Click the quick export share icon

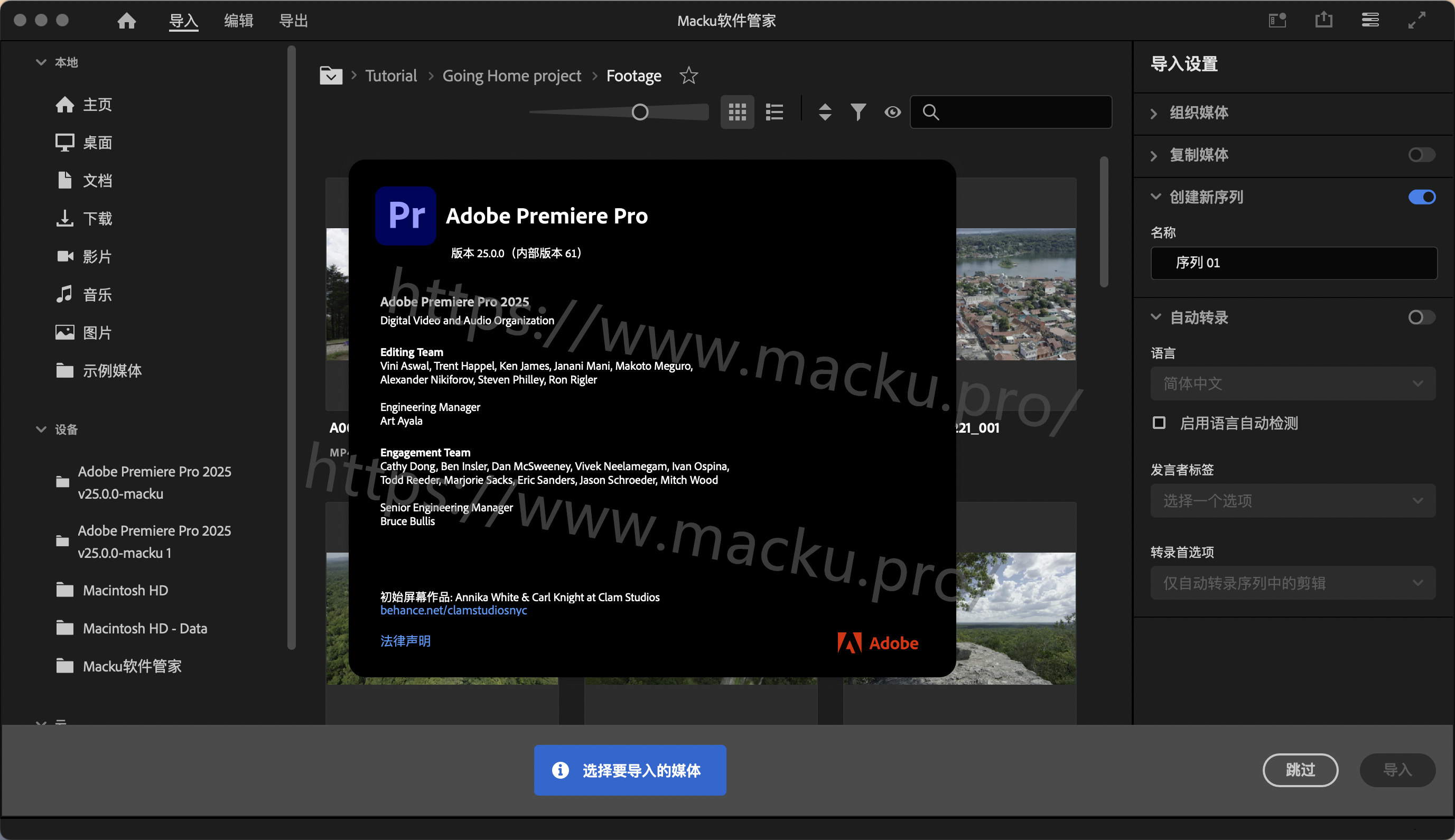[x=1324, y=20]
